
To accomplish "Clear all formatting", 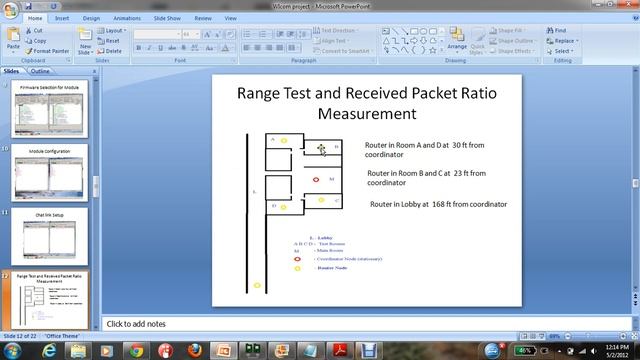I will [230, 34].
